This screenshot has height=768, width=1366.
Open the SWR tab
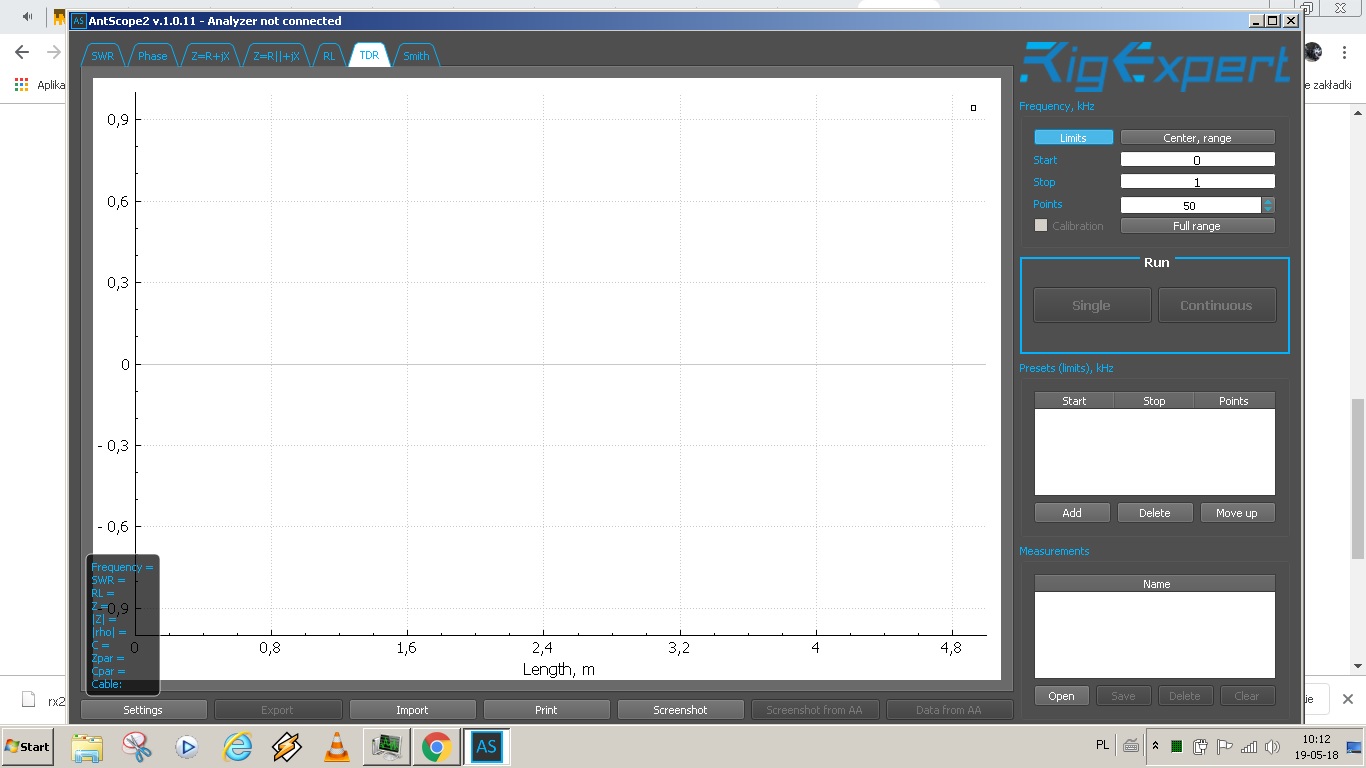pos(103,56)
